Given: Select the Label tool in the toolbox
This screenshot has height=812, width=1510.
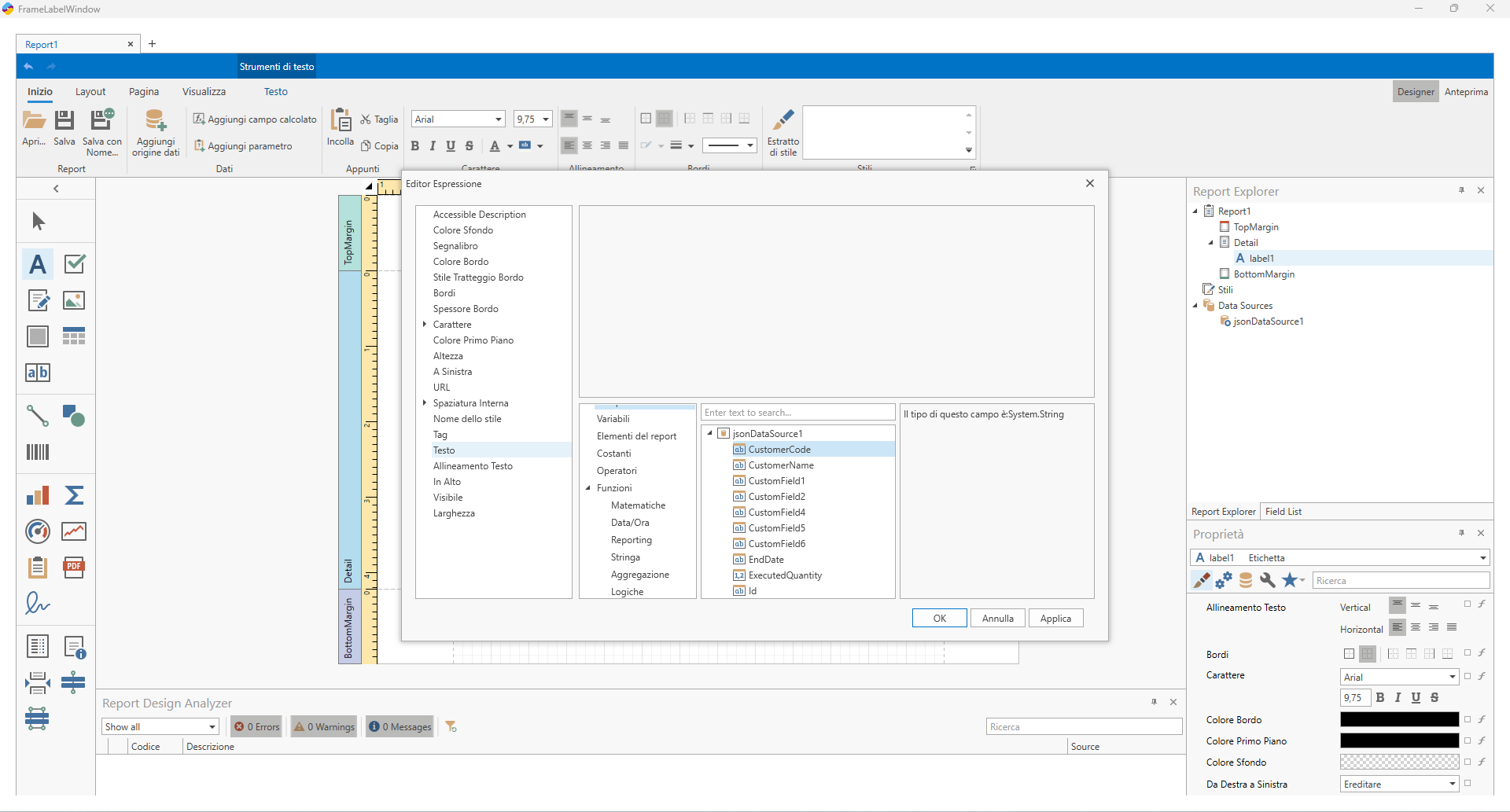Looking at the screenshot, I should pos(38,264).
